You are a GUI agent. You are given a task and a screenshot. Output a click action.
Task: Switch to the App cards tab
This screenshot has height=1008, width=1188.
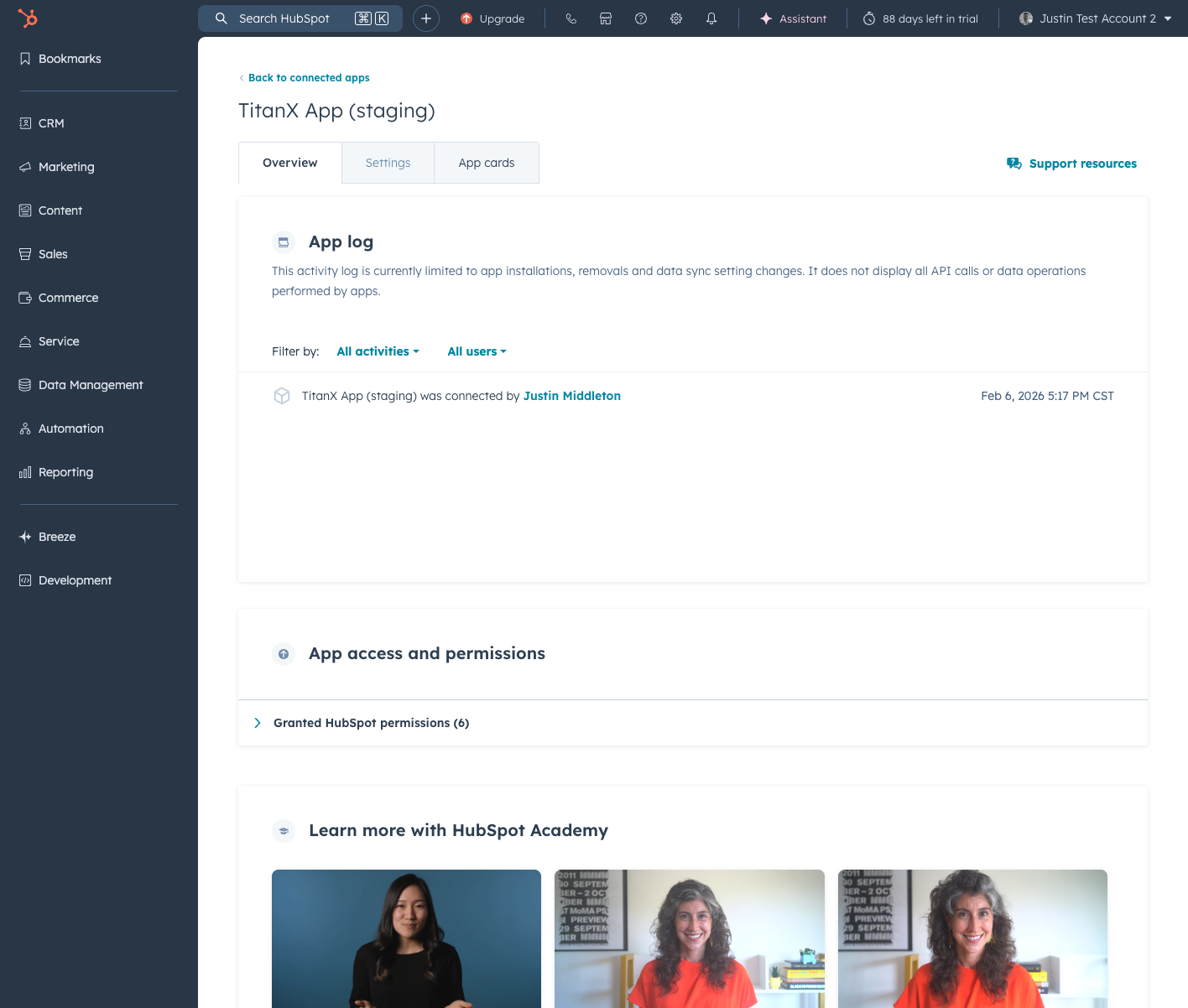(x=487, y=163)
